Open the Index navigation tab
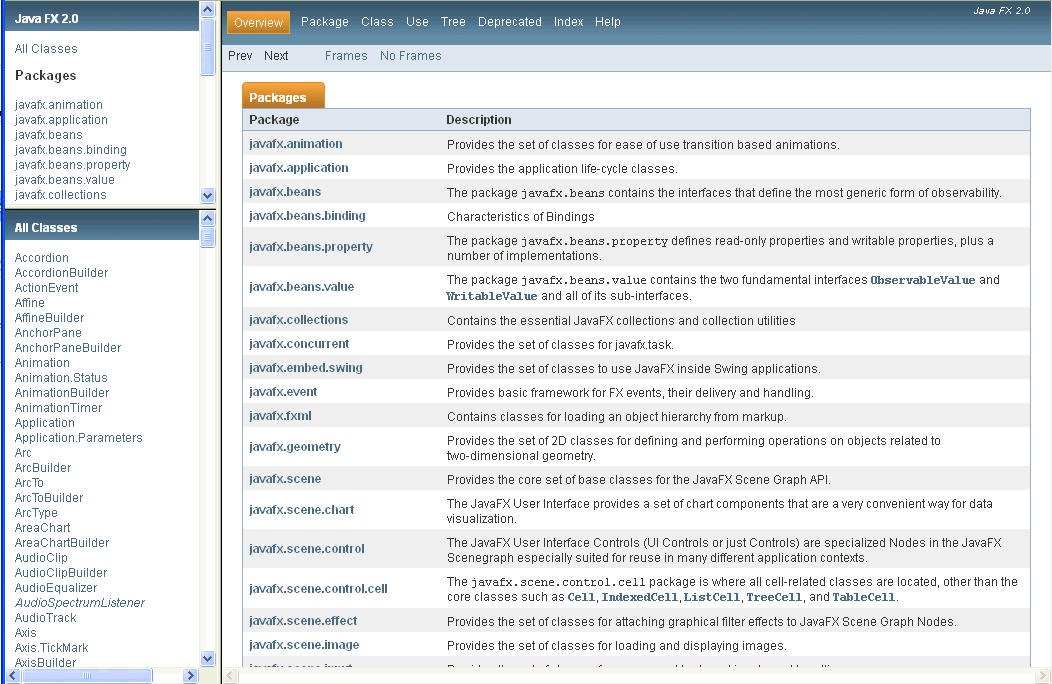 coord(568,21)
